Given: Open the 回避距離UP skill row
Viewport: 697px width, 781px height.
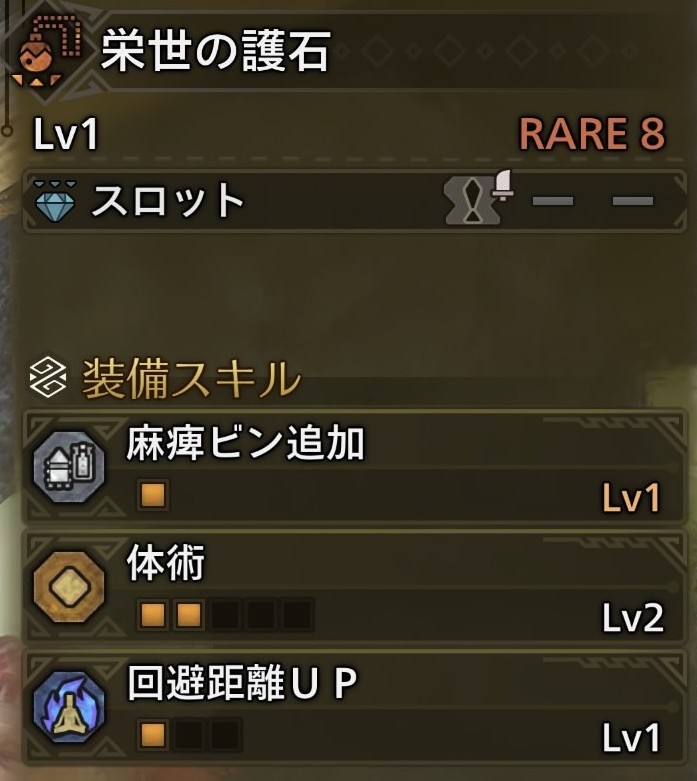Looking at the screenshot, I should click(x=355, y=706).
